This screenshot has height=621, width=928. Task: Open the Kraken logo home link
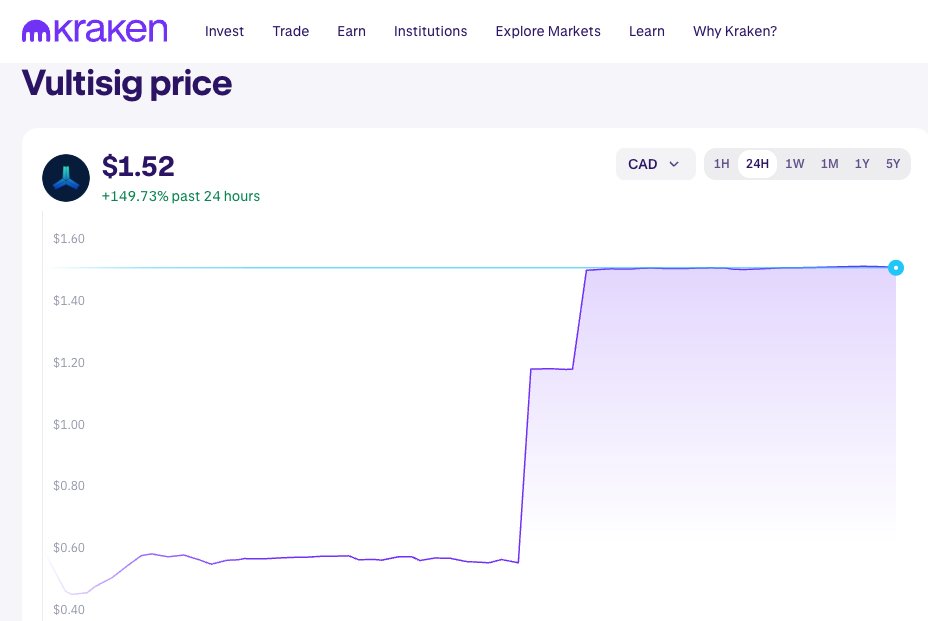click(95, 31)
